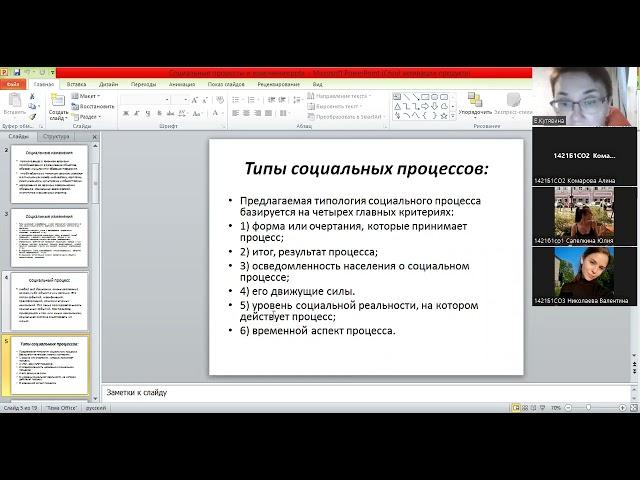Justify the text in the paragraph group
The height and width of the screenshot is (480, 640).
tap(268, 113)
